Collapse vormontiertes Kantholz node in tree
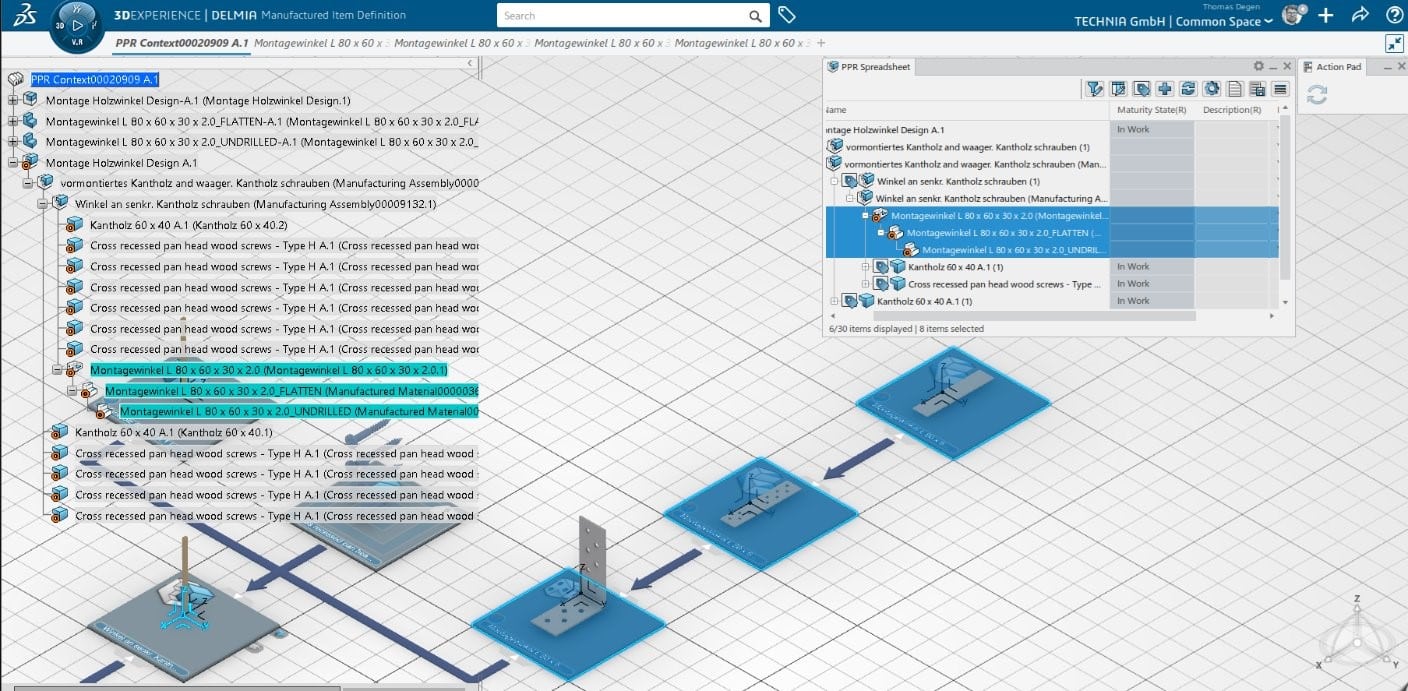Viewport: 1408px width, 691px height. (x=27, y=183)
